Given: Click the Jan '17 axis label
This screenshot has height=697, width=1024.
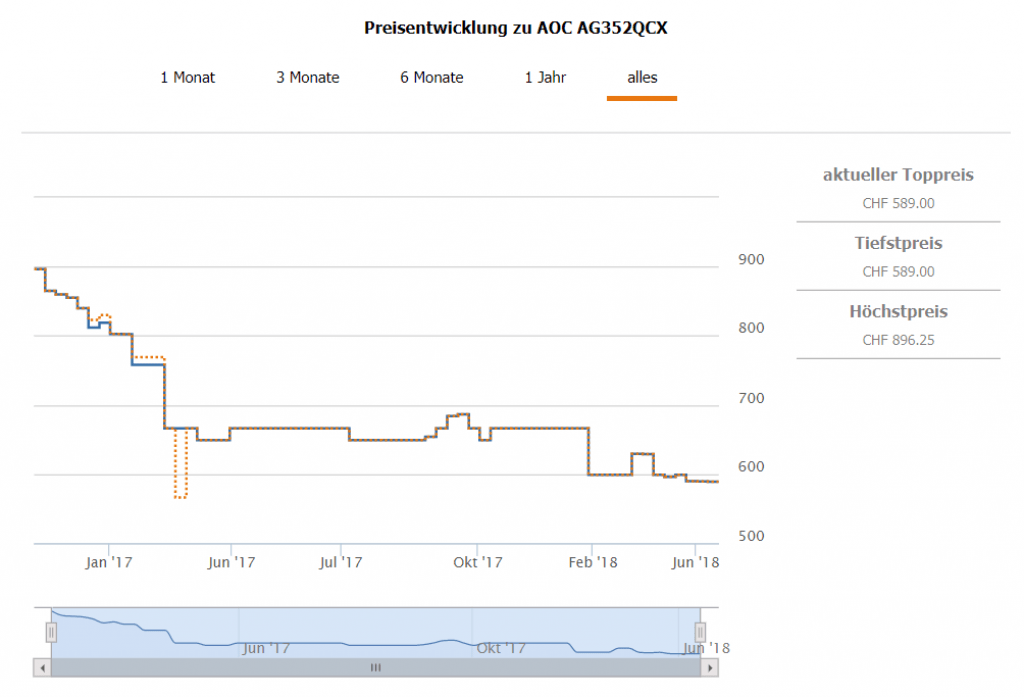Looking at the screenshot, I should 109,563.
